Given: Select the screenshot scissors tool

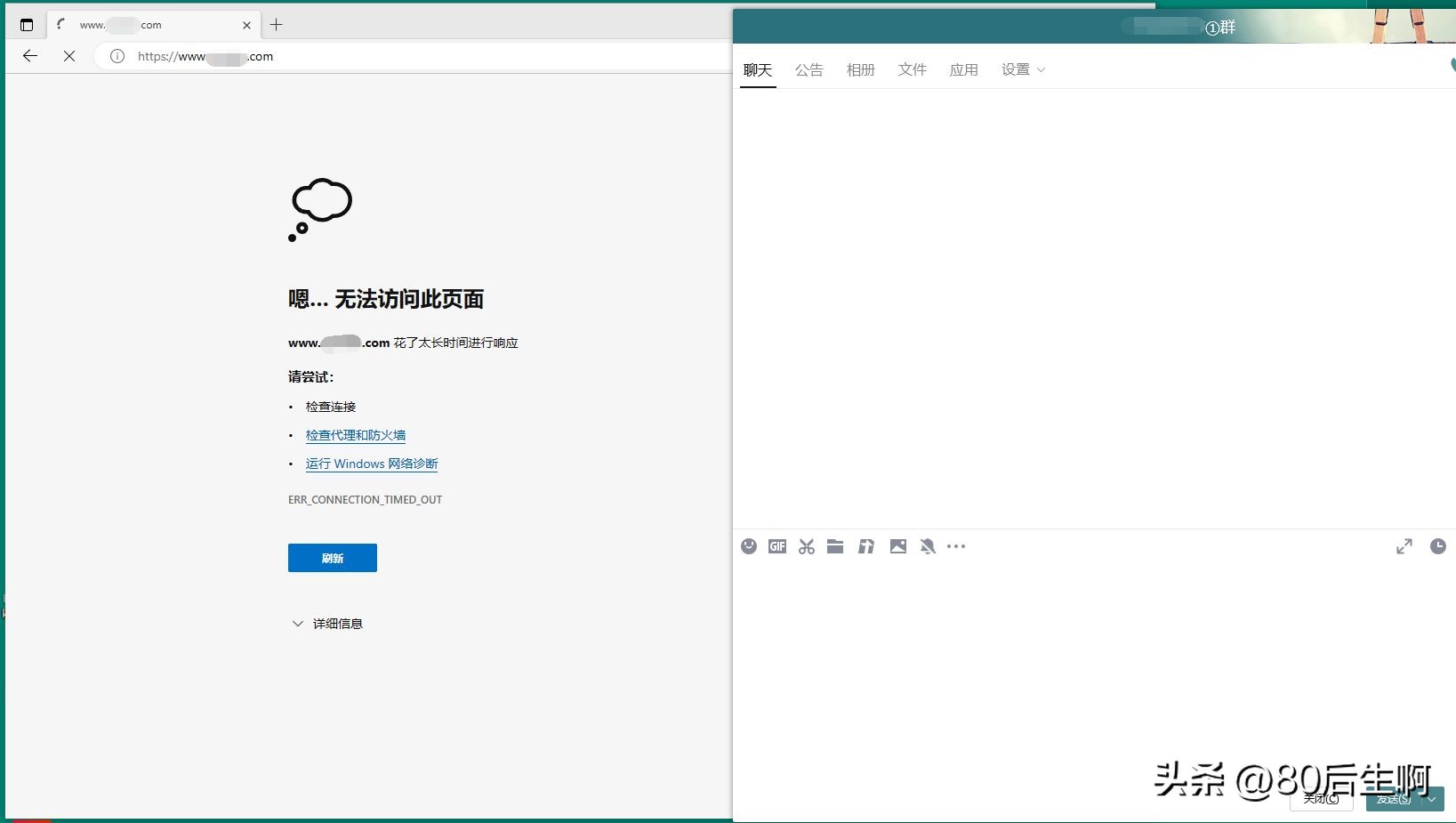Looking at the screenshot, I should 806,546.
